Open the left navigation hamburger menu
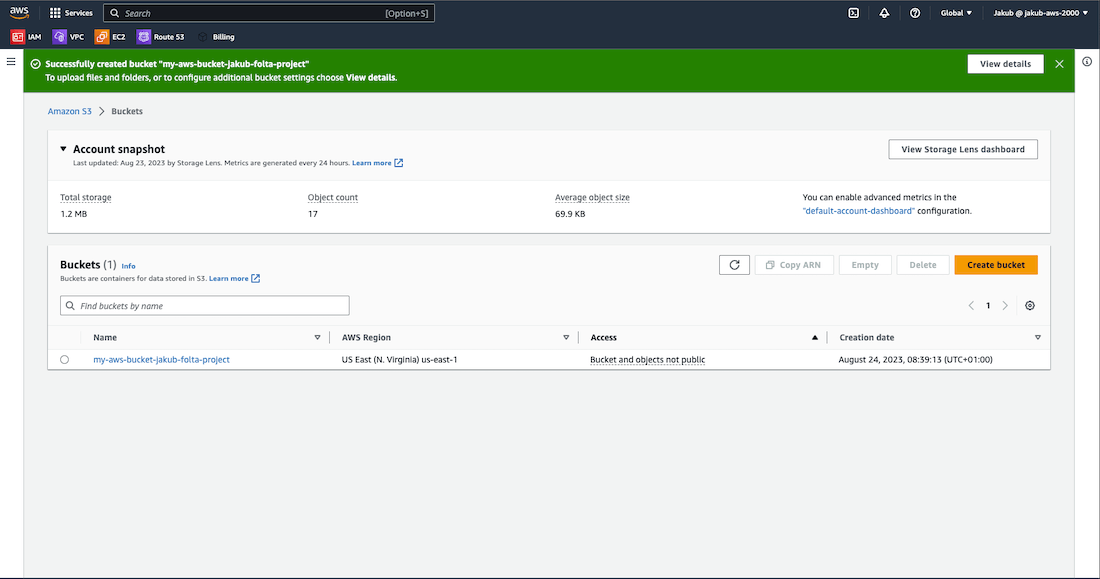The width and height of the screenshot is (1100, 579). [11, 62]
